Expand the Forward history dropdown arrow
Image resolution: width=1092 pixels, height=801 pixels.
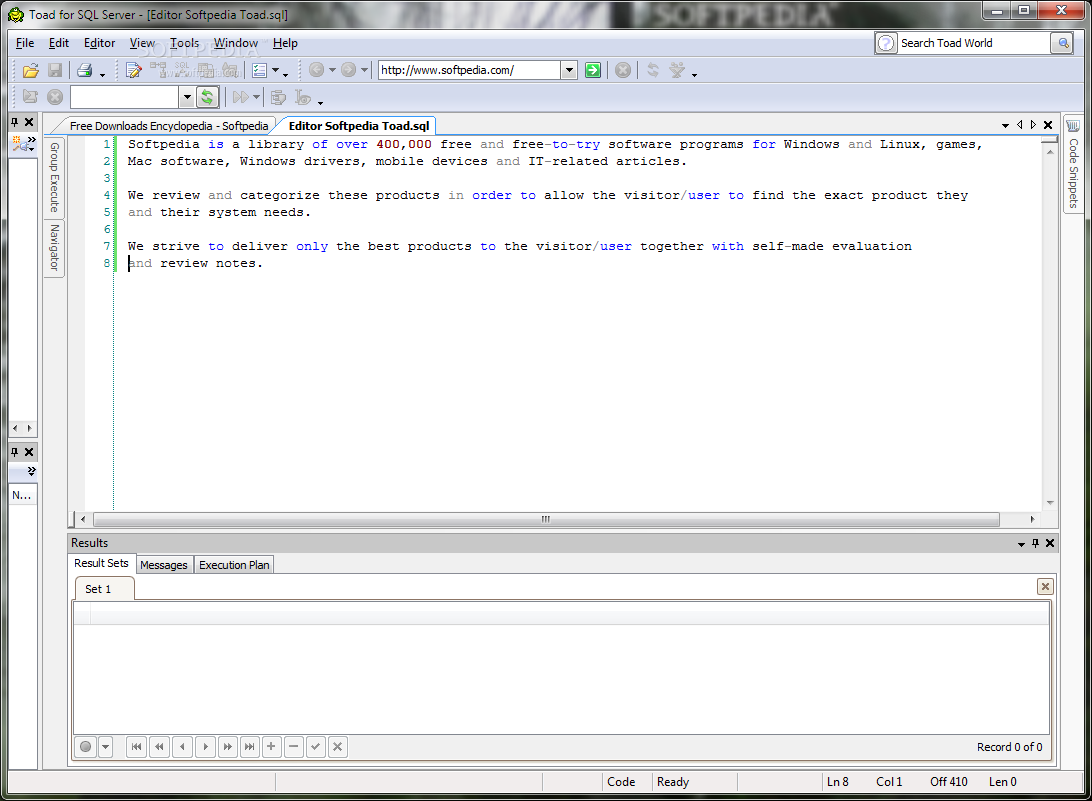pos(364,70)
